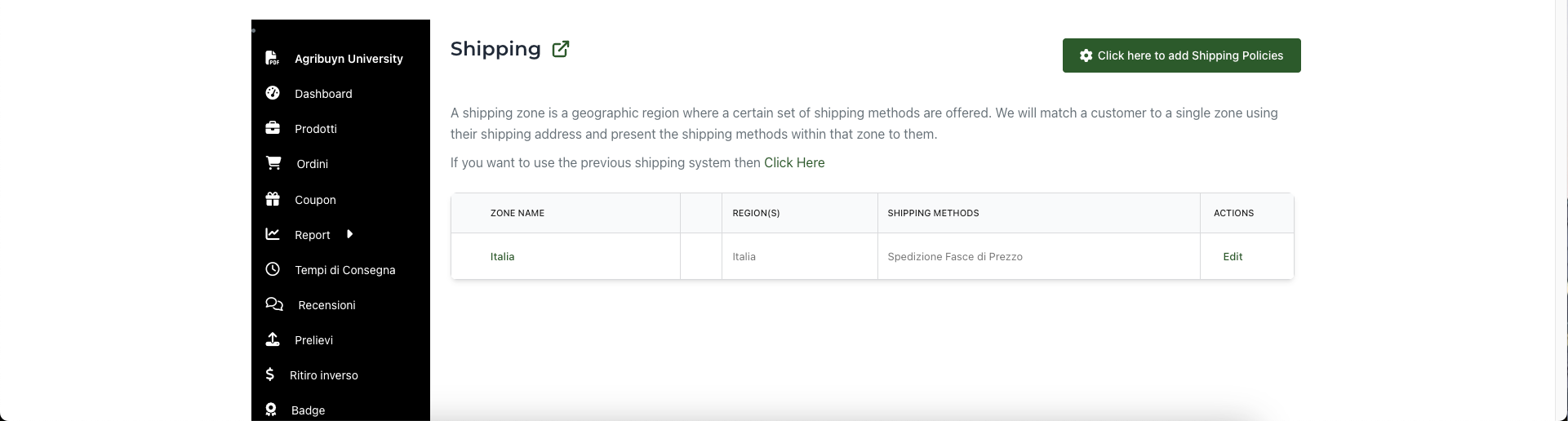Click the ZONE NAME column header
The width and height of the screenshot is (1568, 421).
(517, 213)
